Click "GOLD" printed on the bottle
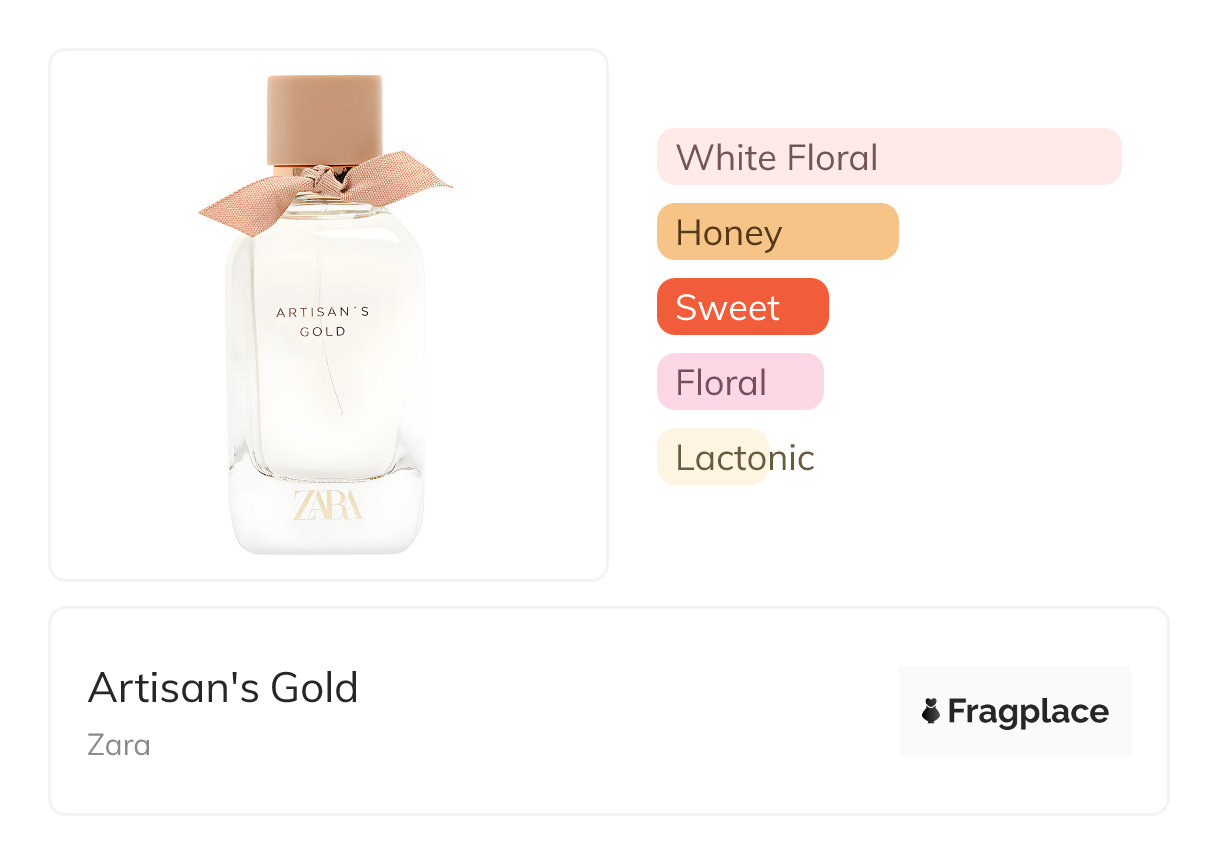1218x864 pixels. 323,331
